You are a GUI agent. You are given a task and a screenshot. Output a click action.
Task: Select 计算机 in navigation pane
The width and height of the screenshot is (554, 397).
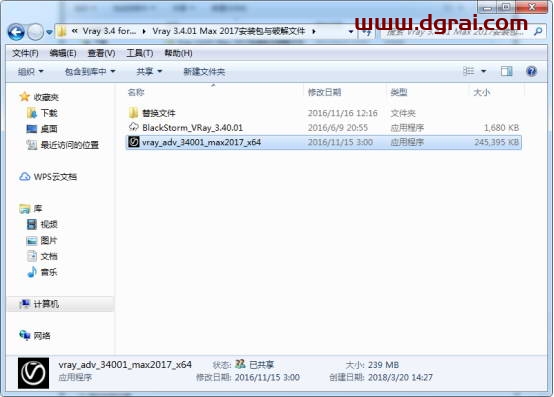click(x=46, y=304)
